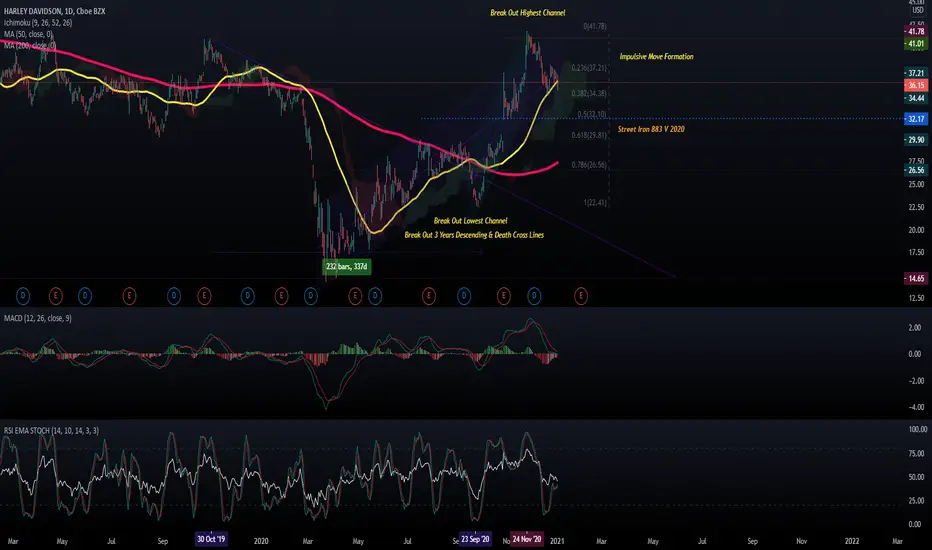Click the 2022 label on time axis

tap(852, 541)
